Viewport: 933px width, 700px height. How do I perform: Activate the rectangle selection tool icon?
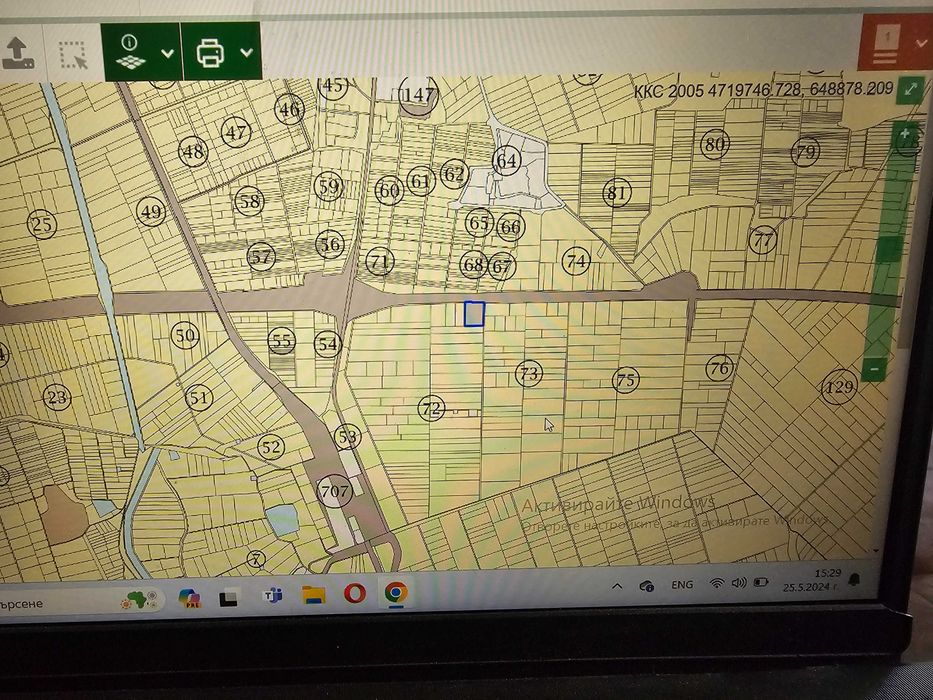pyautogui.click(x=73, y=55)
